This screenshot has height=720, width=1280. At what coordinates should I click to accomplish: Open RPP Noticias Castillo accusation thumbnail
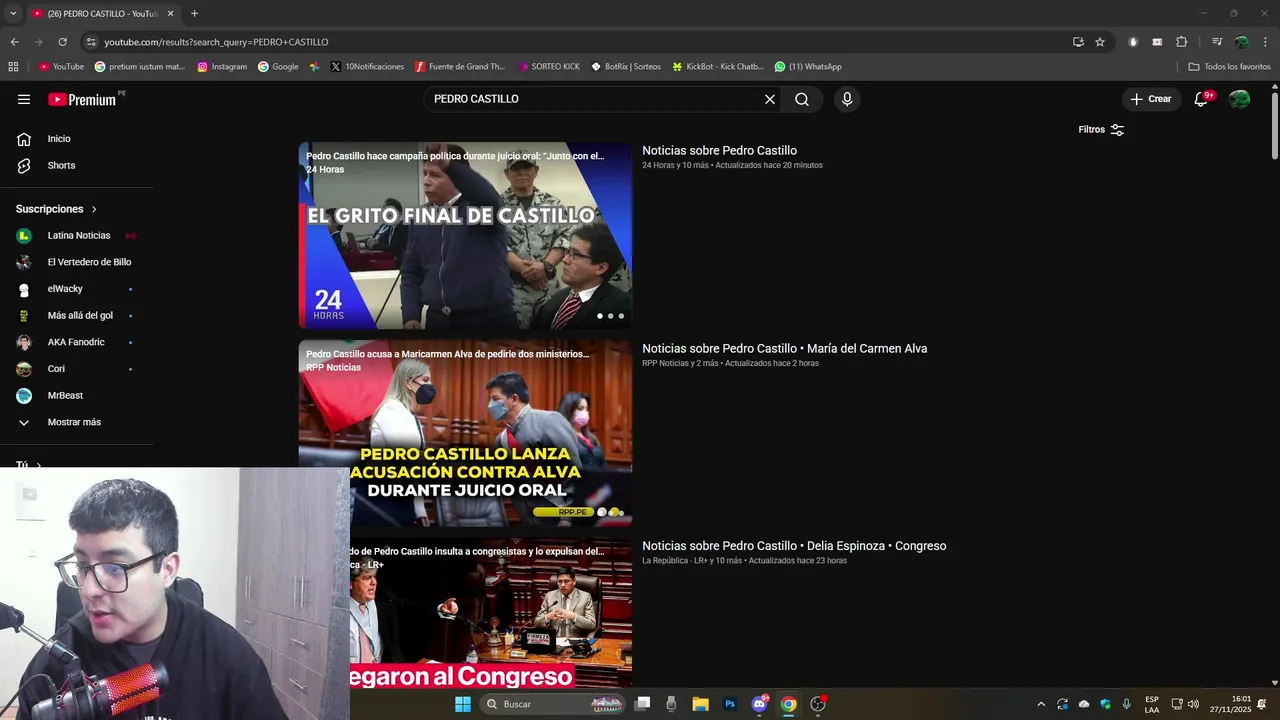click(465, 434)
